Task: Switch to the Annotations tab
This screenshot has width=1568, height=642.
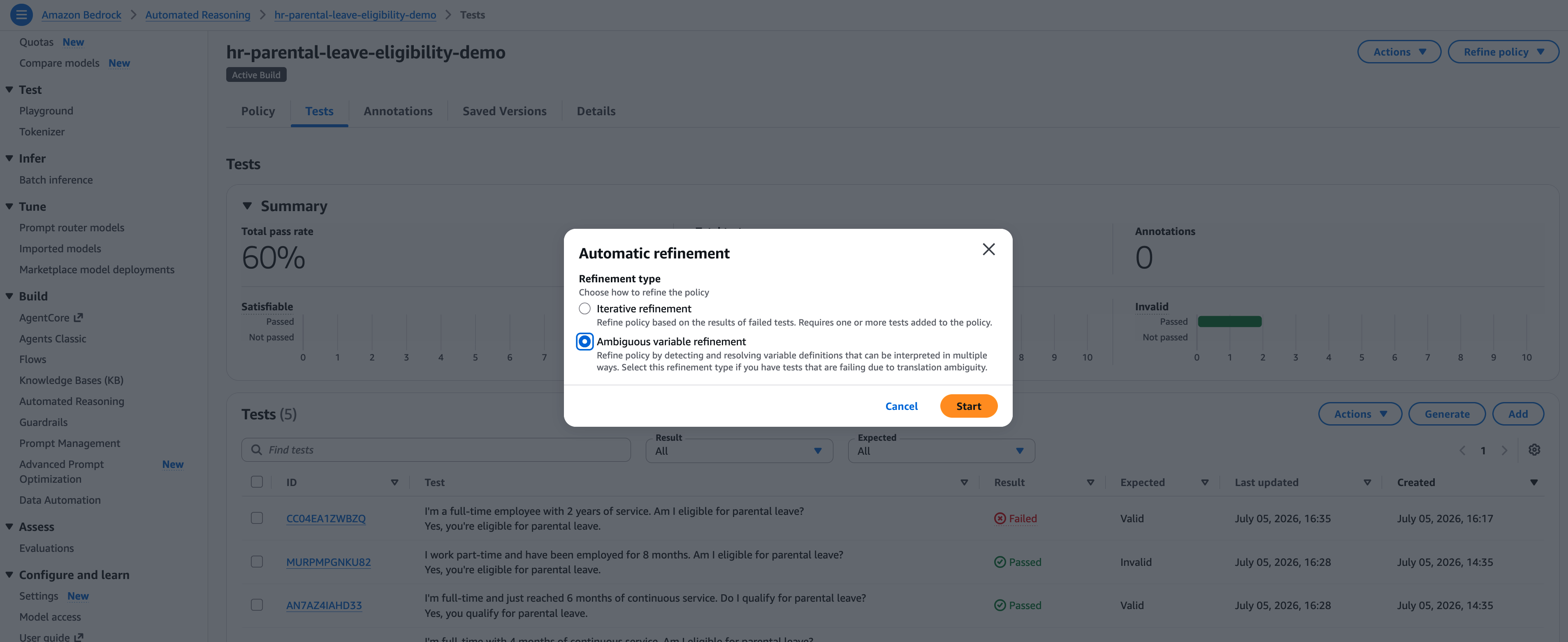Action: point(398,111)
